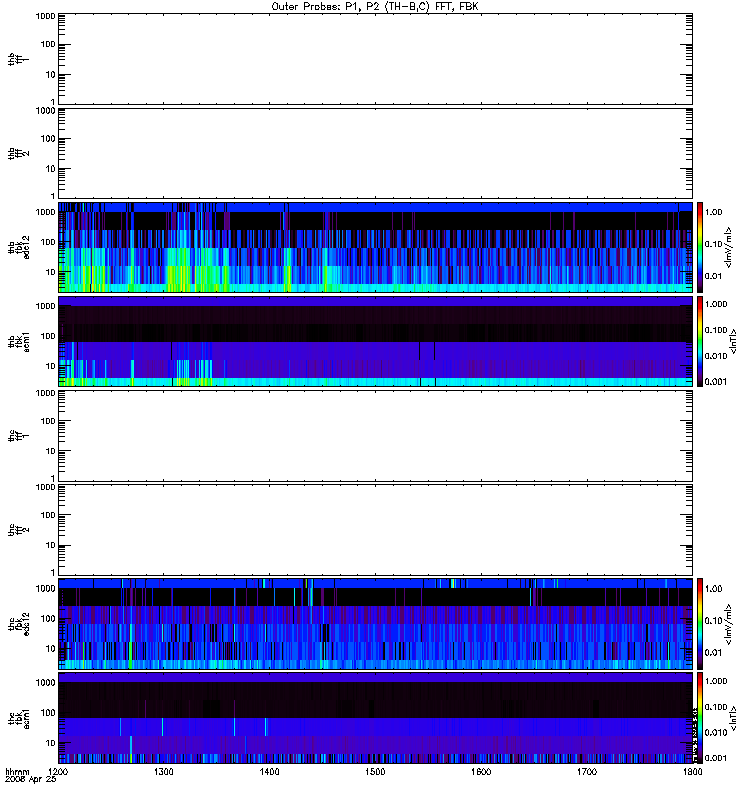Click the "1500" time axis label
The width and height of the screenshot is (750, 800).
pos(375,771)
